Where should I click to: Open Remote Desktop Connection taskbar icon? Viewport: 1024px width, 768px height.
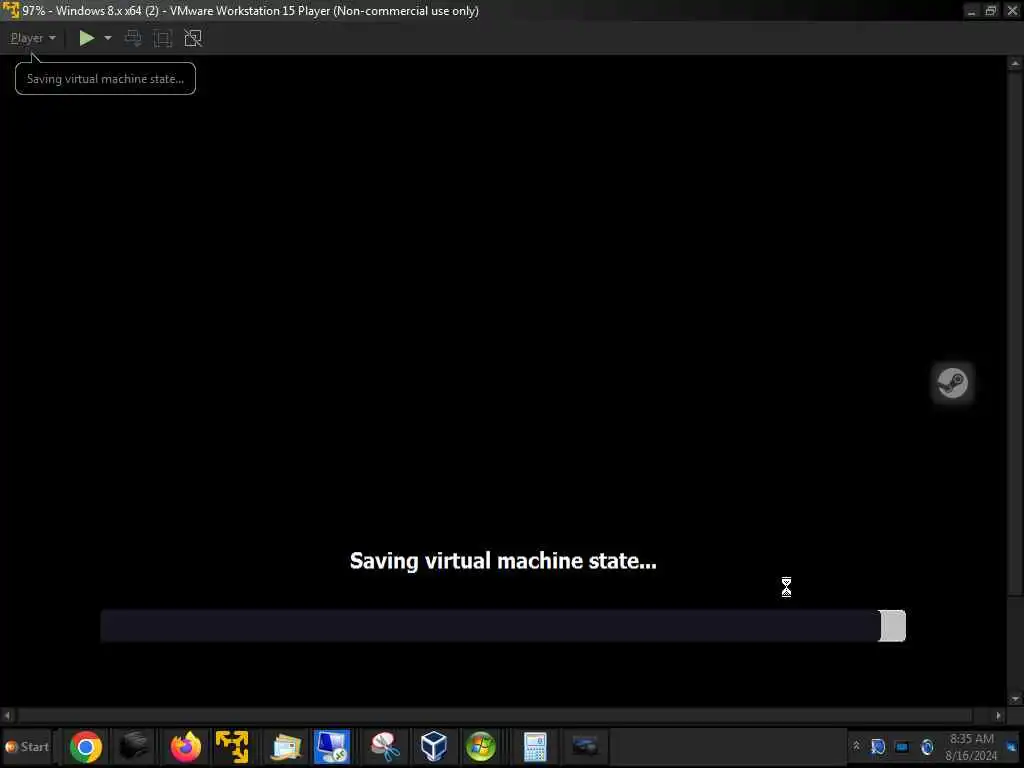tap(332, 746)
